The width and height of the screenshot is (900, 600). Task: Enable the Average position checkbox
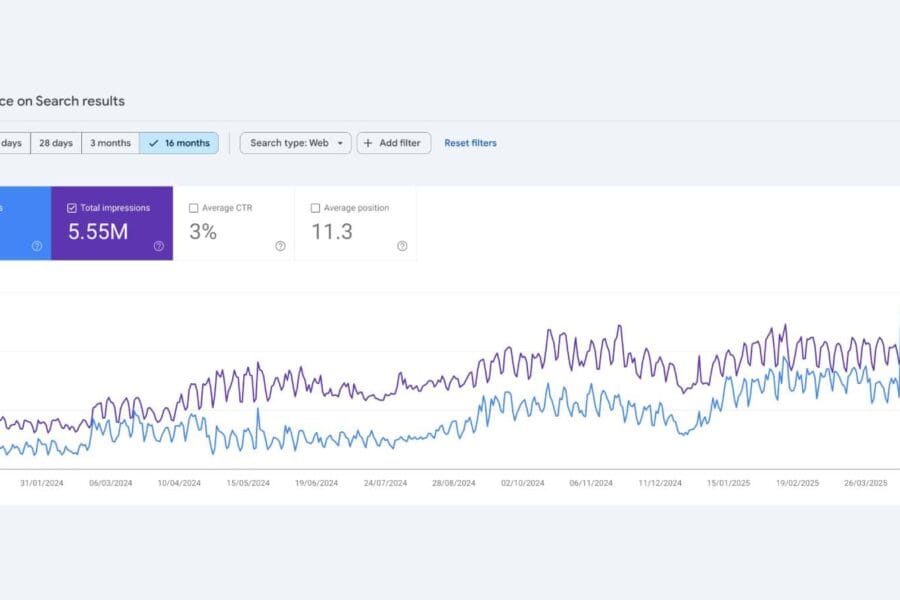[315, 208]
